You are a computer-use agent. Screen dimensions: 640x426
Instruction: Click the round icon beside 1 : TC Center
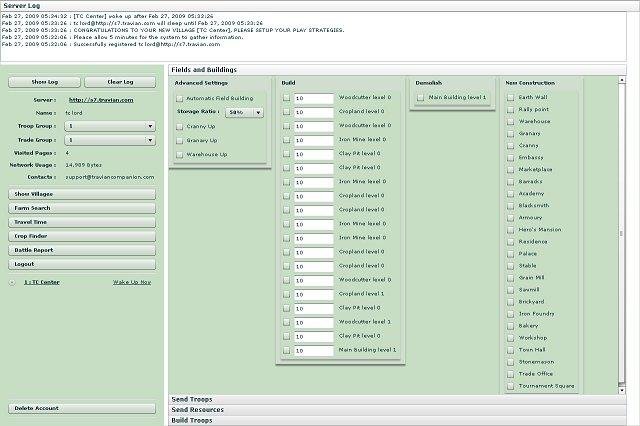coord(12,282)
